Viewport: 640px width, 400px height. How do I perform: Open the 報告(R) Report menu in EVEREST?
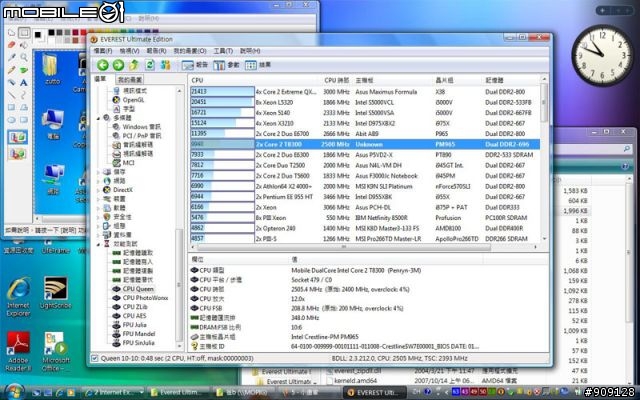tap(156, 51)
